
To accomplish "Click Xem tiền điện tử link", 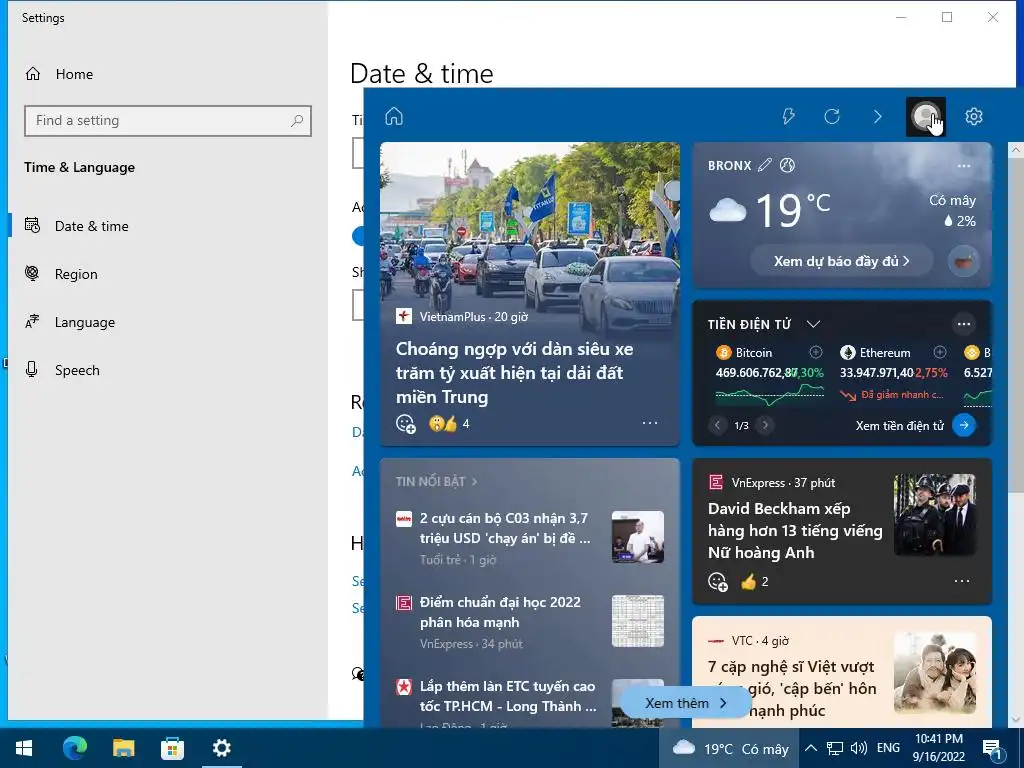I will 900,426.
